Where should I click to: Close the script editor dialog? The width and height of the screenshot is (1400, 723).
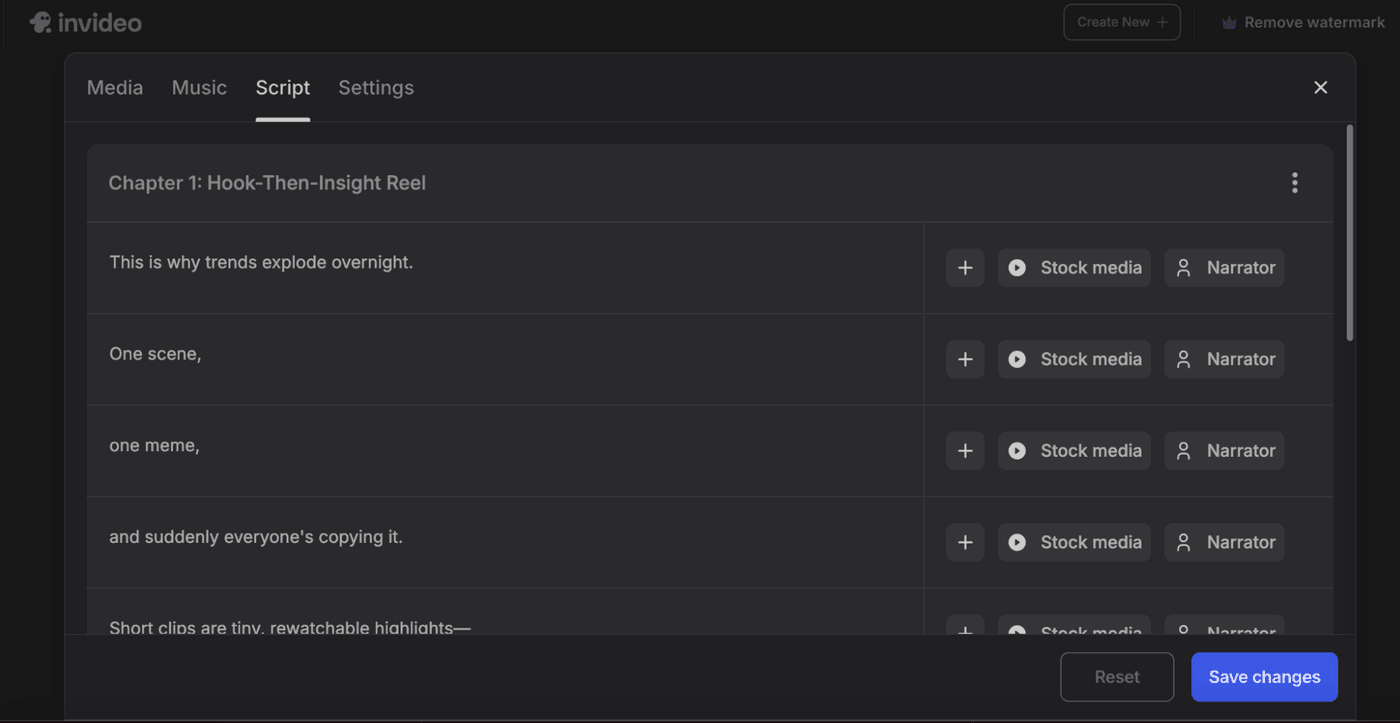pyautogui.click(x=1320, y=88)
